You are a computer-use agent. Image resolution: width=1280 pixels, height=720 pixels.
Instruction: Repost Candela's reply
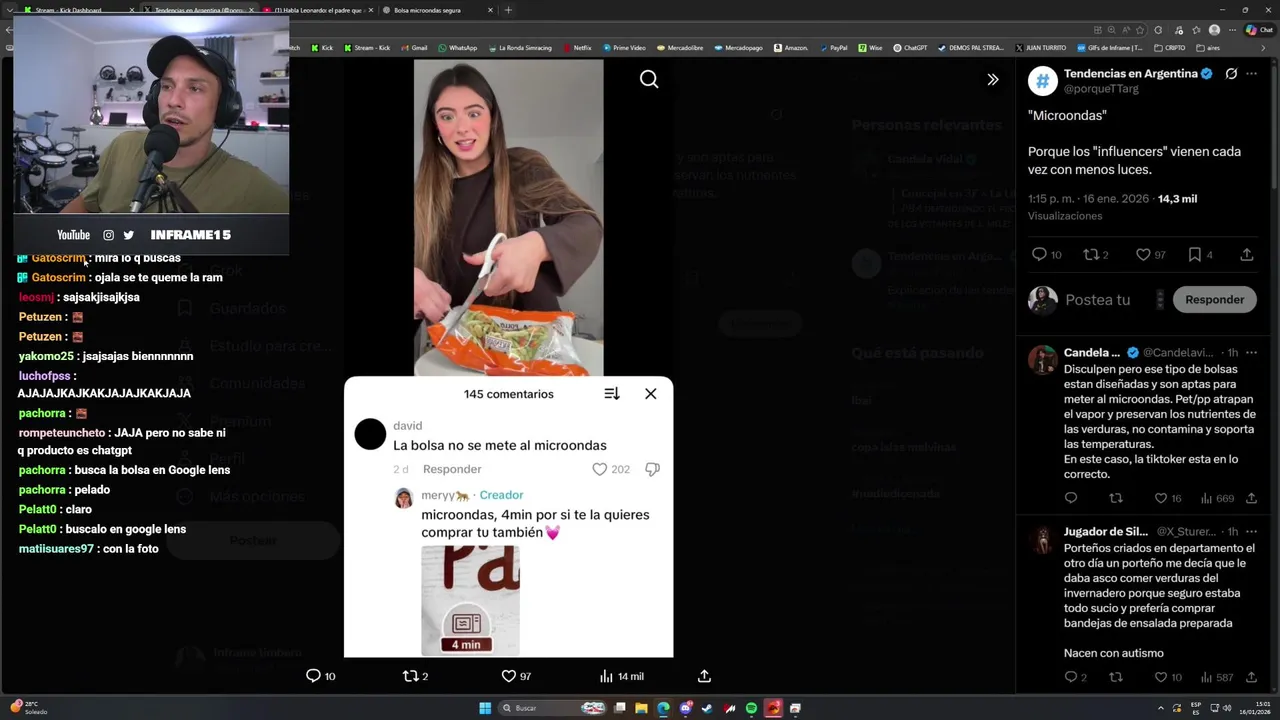pyautogui.click(x=1116, y=498)
